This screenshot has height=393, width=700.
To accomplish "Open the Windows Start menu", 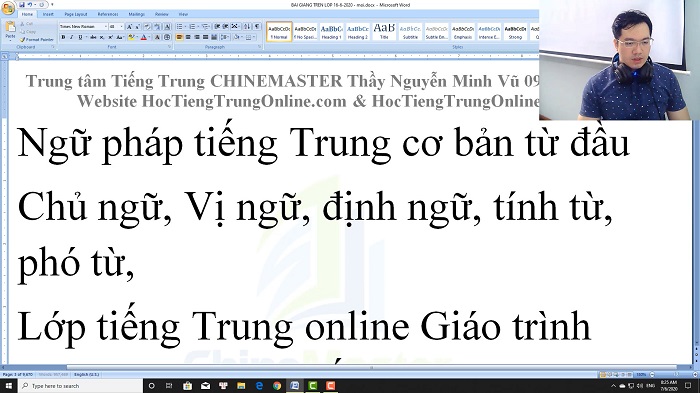I will pos(9,386).
